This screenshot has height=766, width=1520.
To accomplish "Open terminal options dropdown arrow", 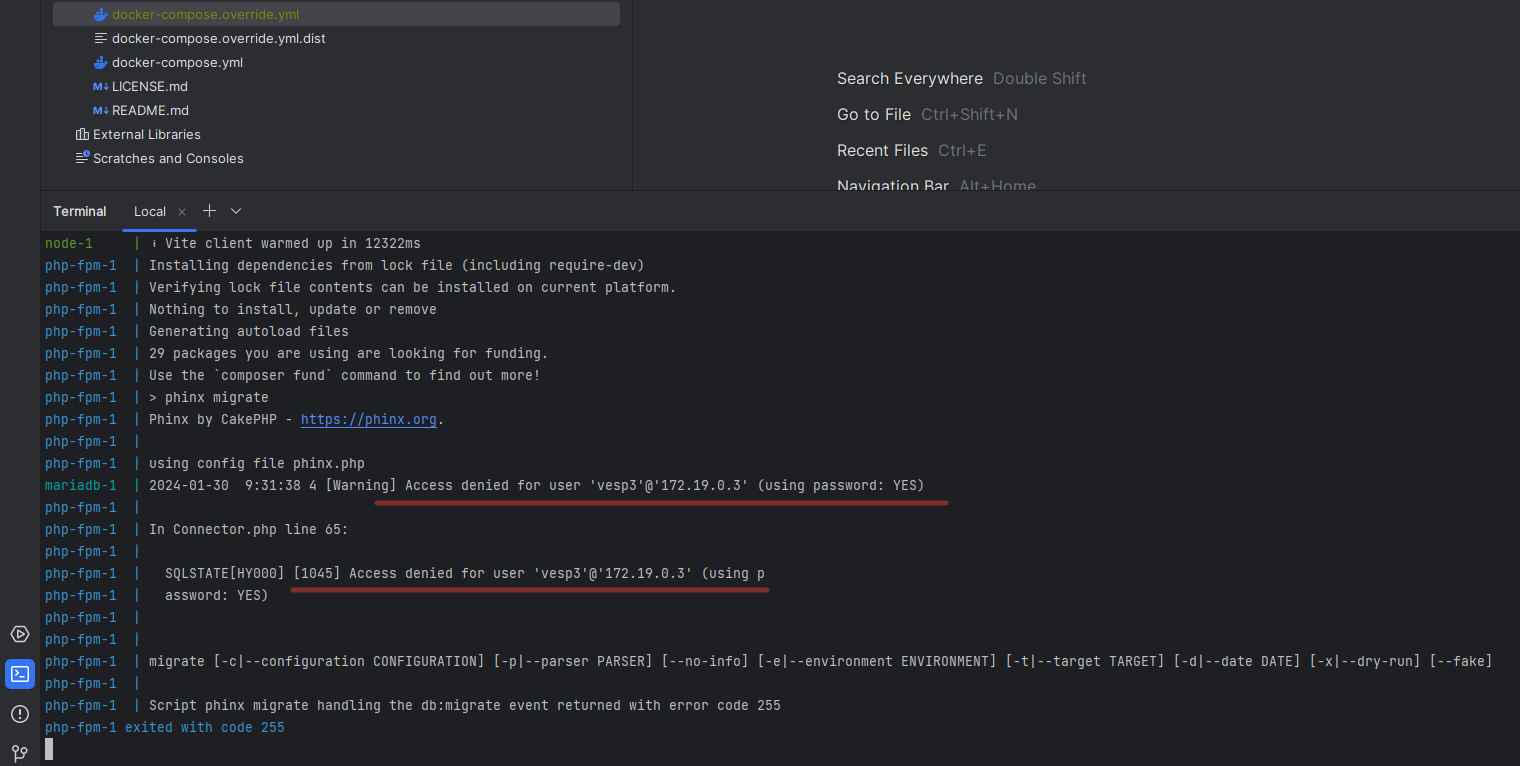I will click(236, 211).
